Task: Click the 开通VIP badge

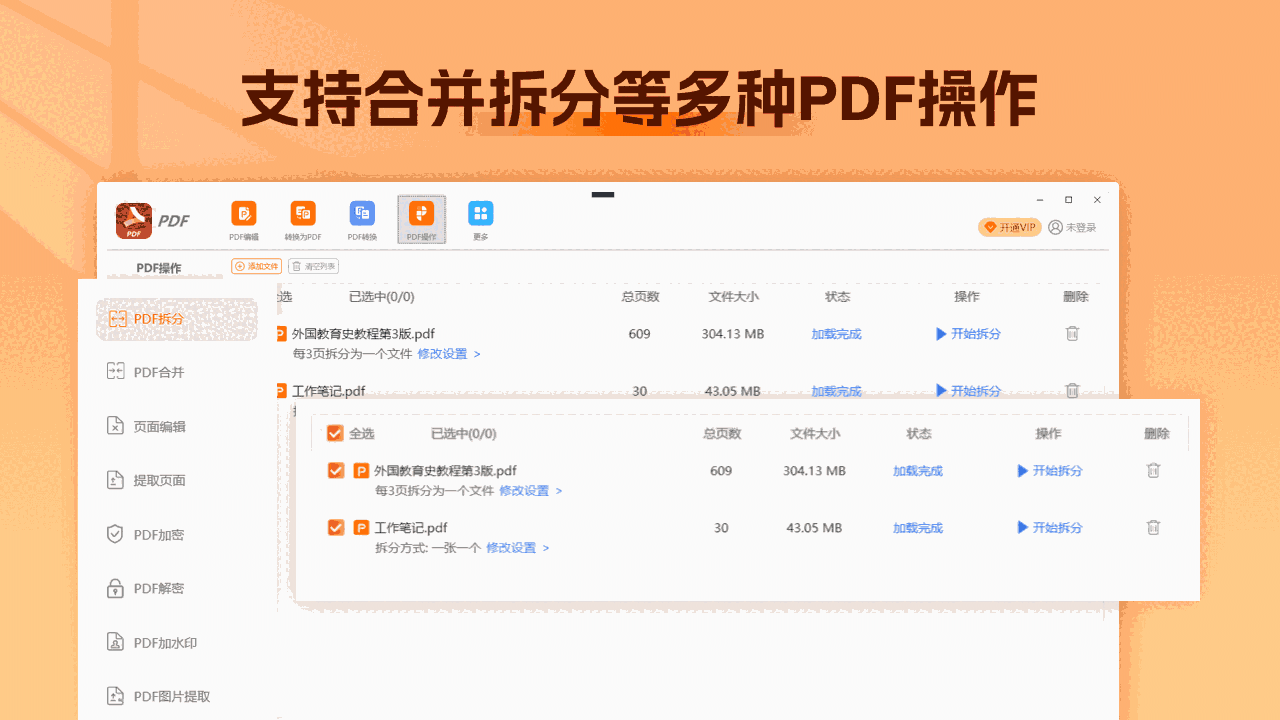Action: (1009, 227)
